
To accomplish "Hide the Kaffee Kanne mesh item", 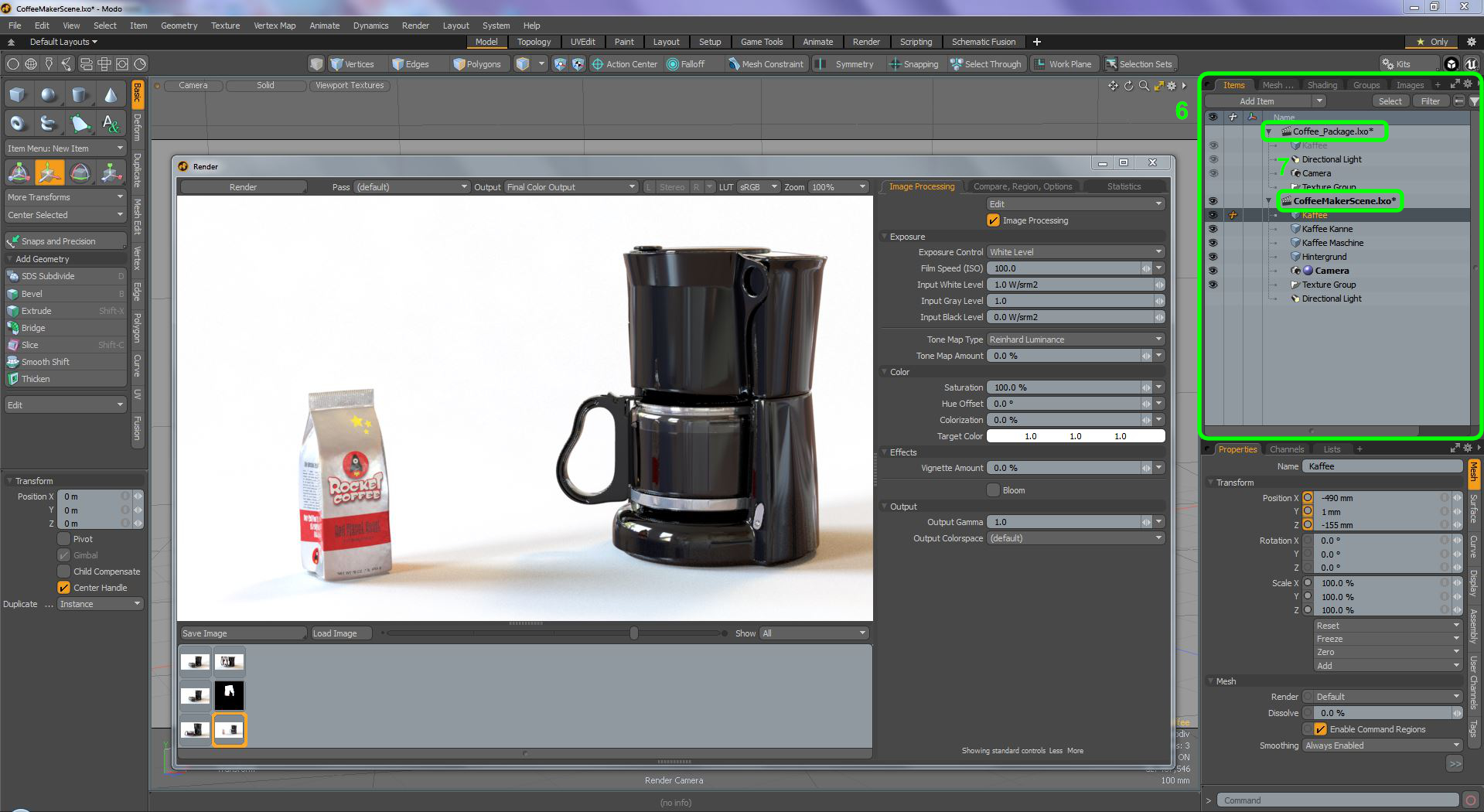I will [1213, 229].
